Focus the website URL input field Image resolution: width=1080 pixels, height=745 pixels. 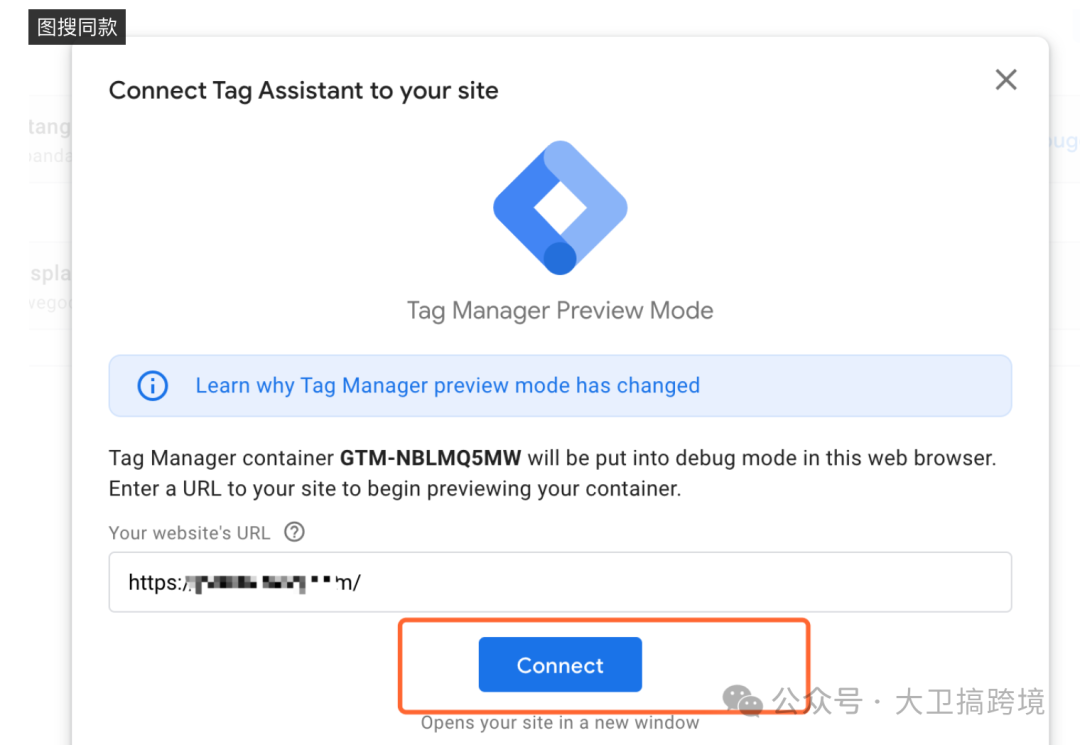[560, 582]
